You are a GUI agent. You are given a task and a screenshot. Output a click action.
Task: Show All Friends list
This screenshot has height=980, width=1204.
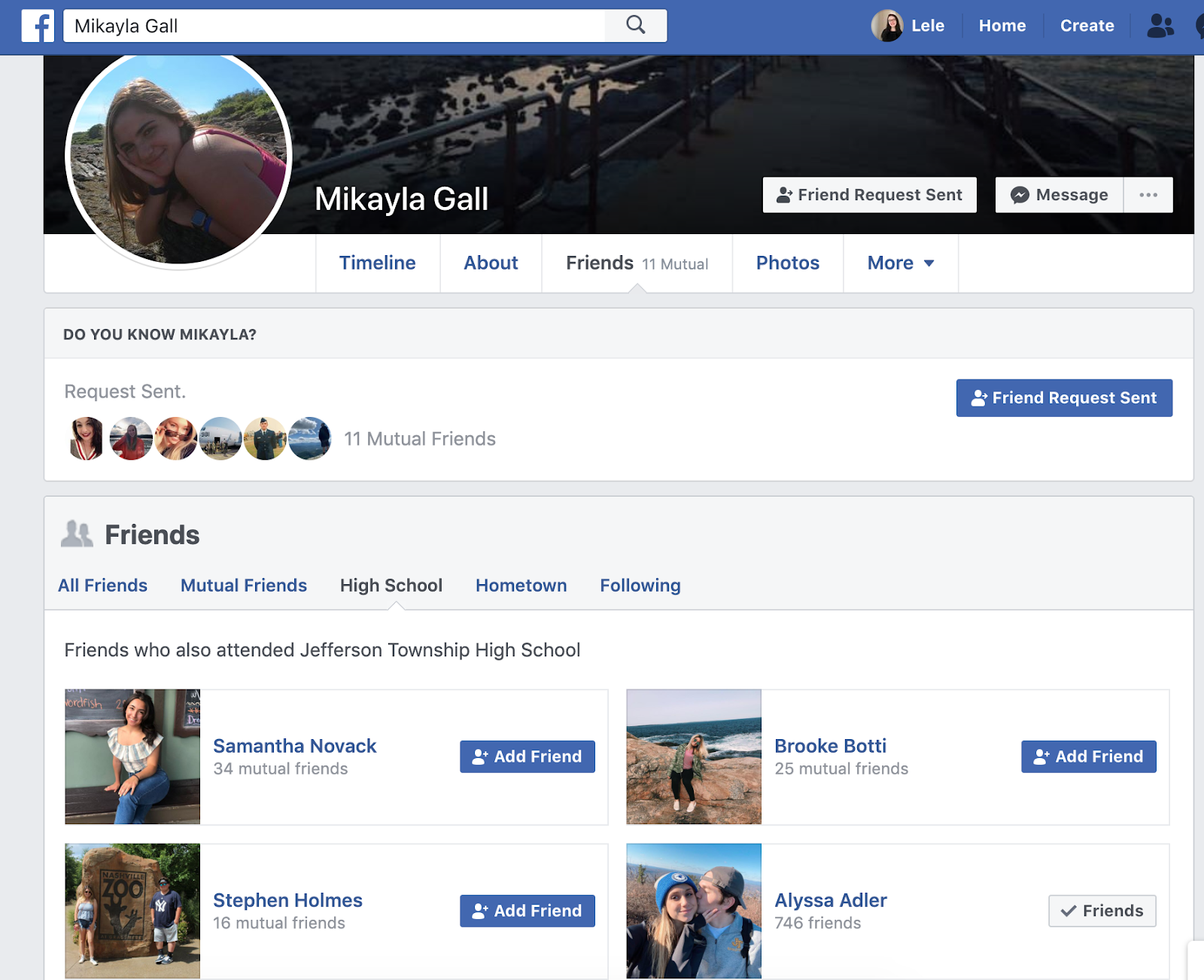click(103, 586)
